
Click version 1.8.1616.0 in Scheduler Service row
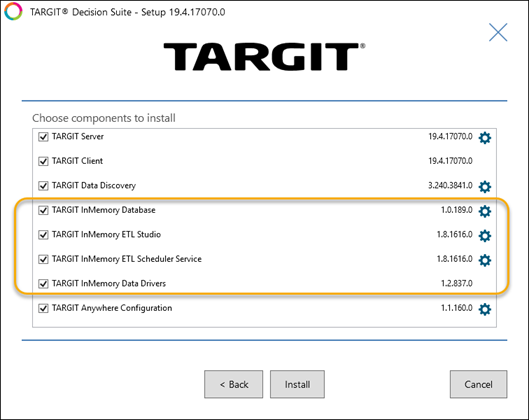(454, 259)
